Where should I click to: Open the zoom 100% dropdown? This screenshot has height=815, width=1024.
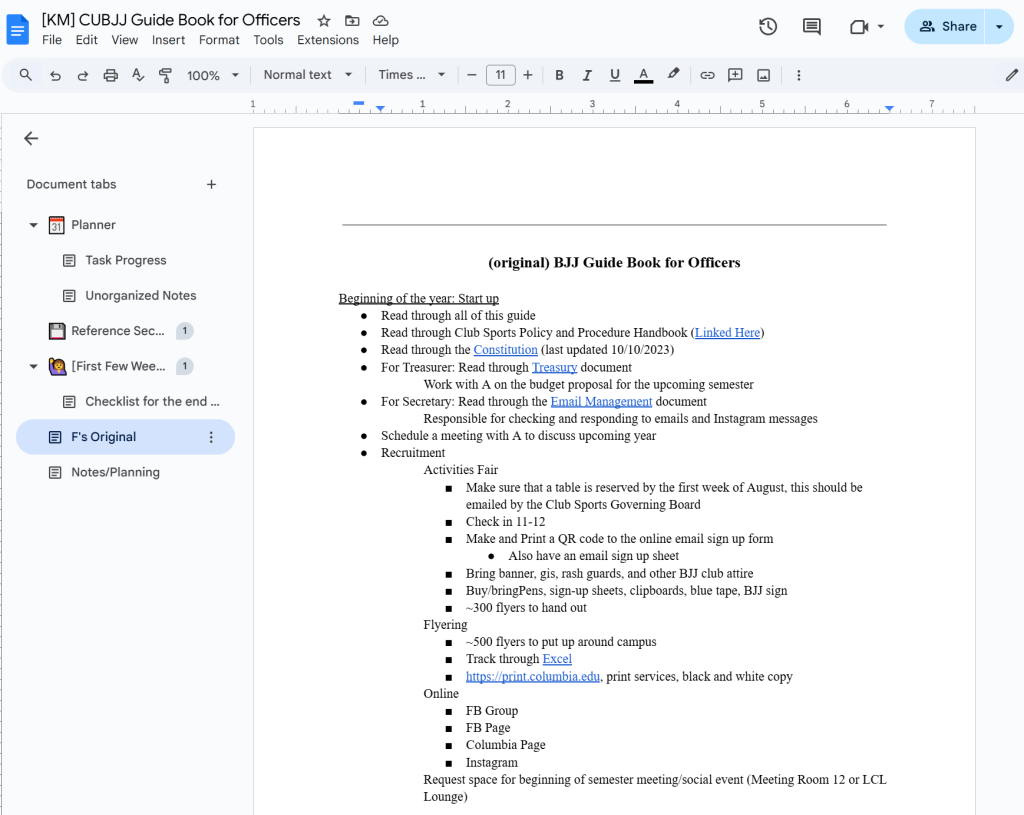click(x=213, y=75)
